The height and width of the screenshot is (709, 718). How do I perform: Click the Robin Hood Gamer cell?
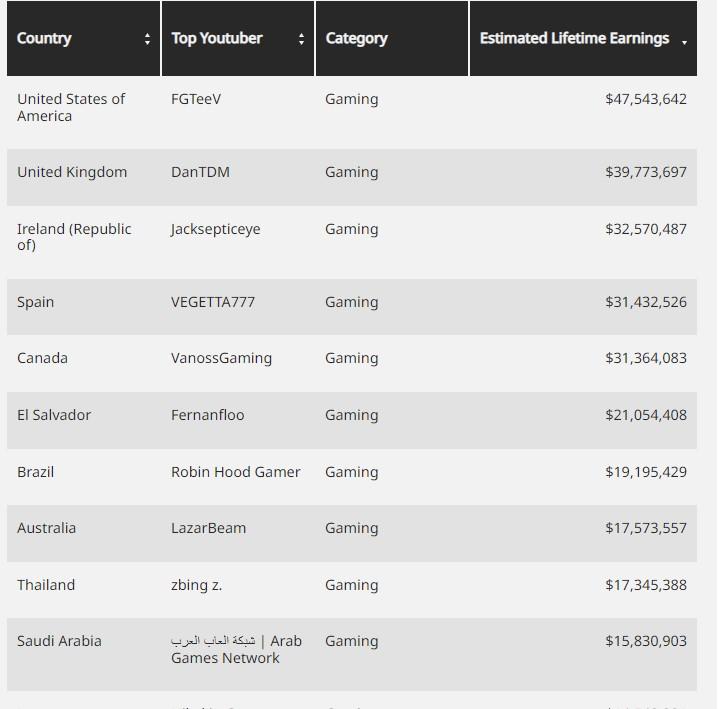click(235, 472)
